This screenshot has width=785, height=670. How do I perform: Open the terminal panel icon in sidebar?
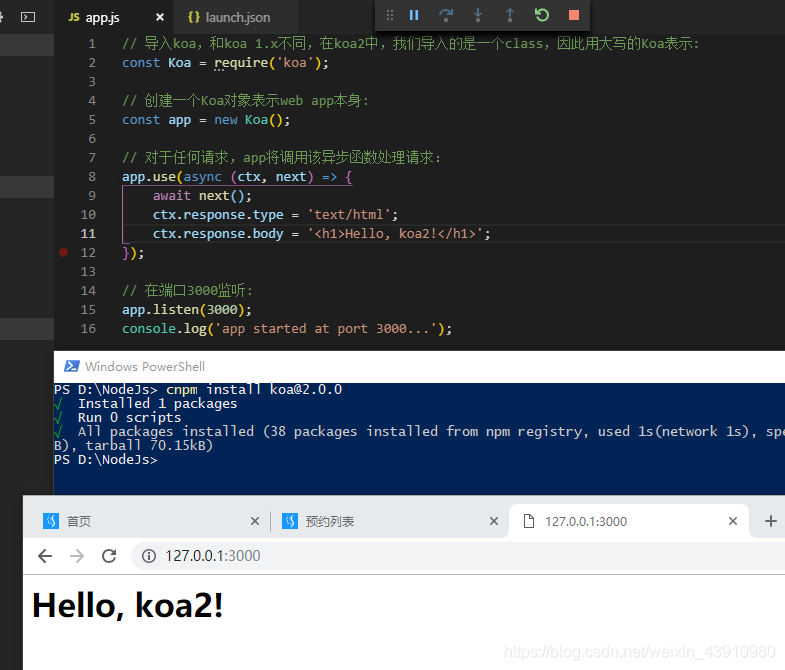point(28,17)
